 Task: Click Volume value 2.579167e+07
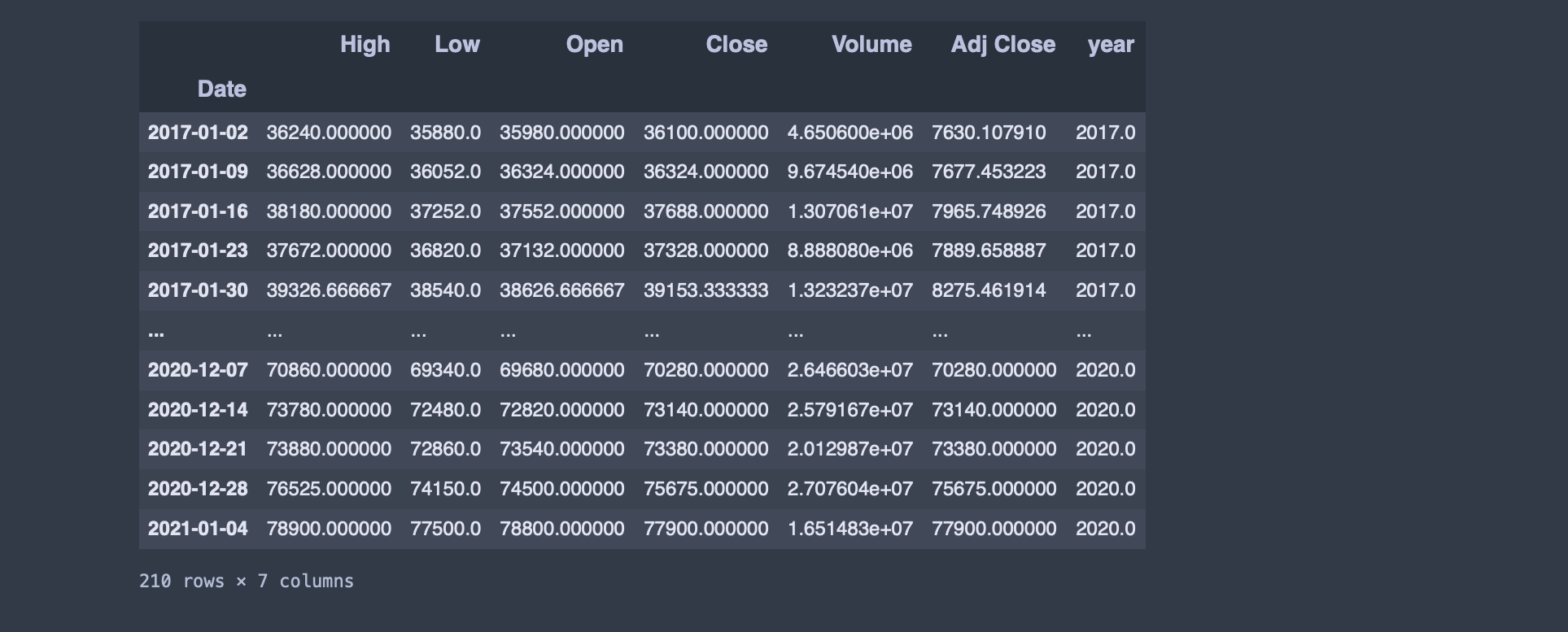tap(850, 410)
